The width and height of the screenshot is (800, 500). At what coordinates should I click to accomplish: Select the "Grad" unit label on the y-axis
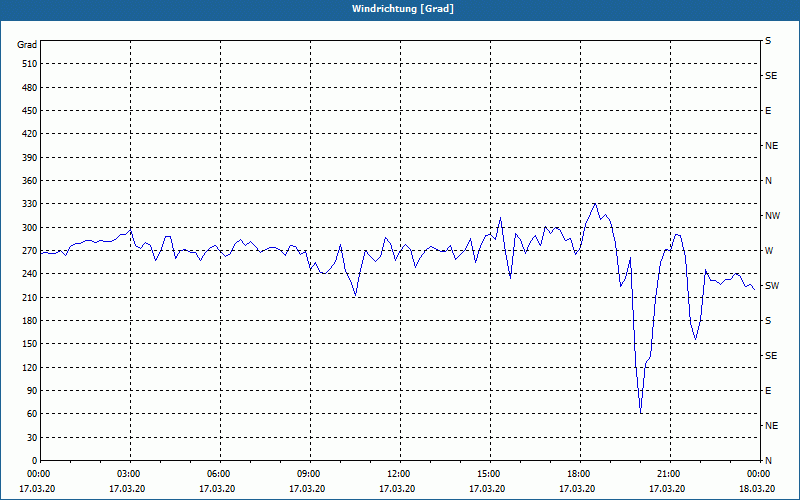click(27, 45)
